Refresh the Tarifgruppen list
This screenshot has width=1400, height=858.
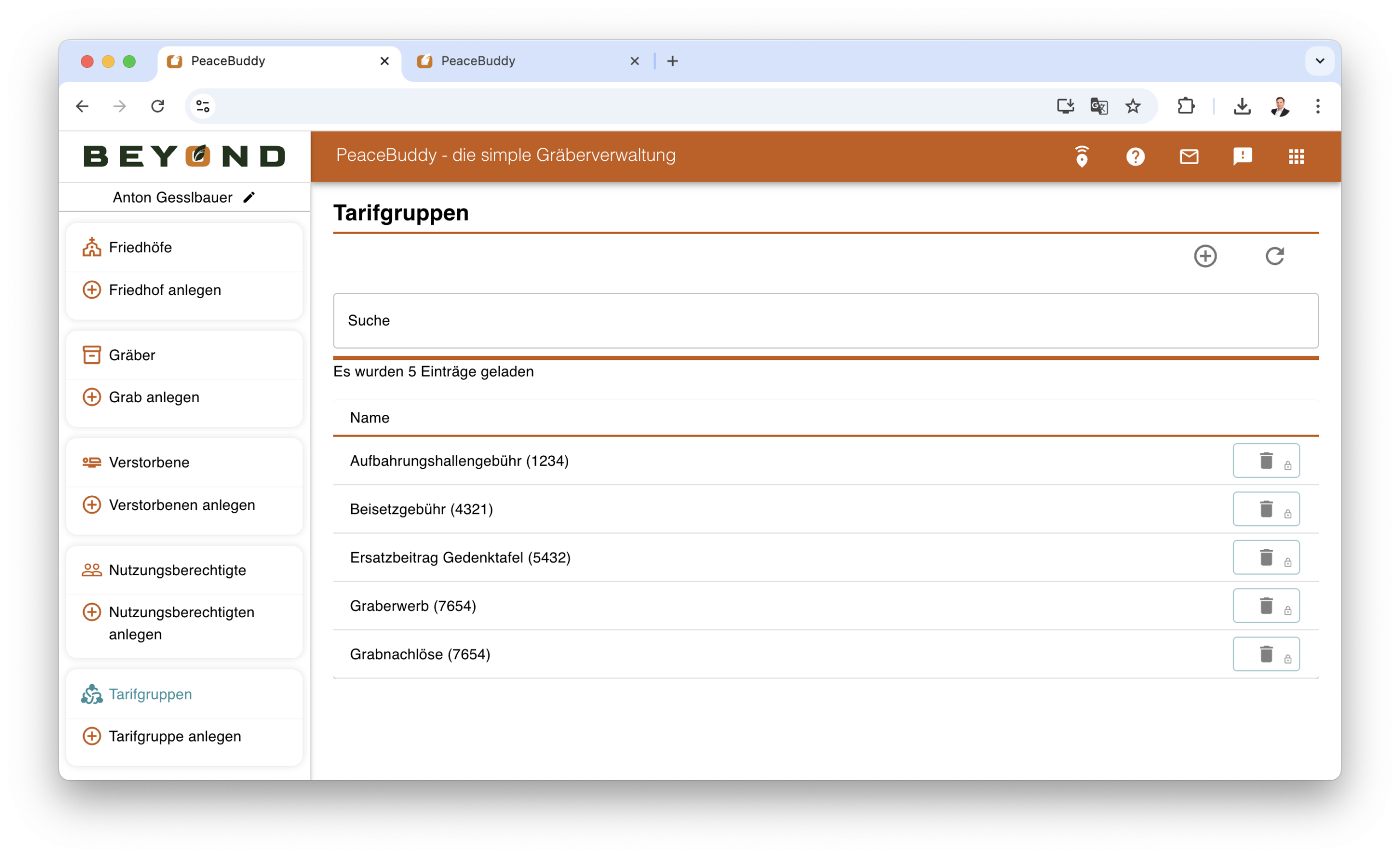1274,256
